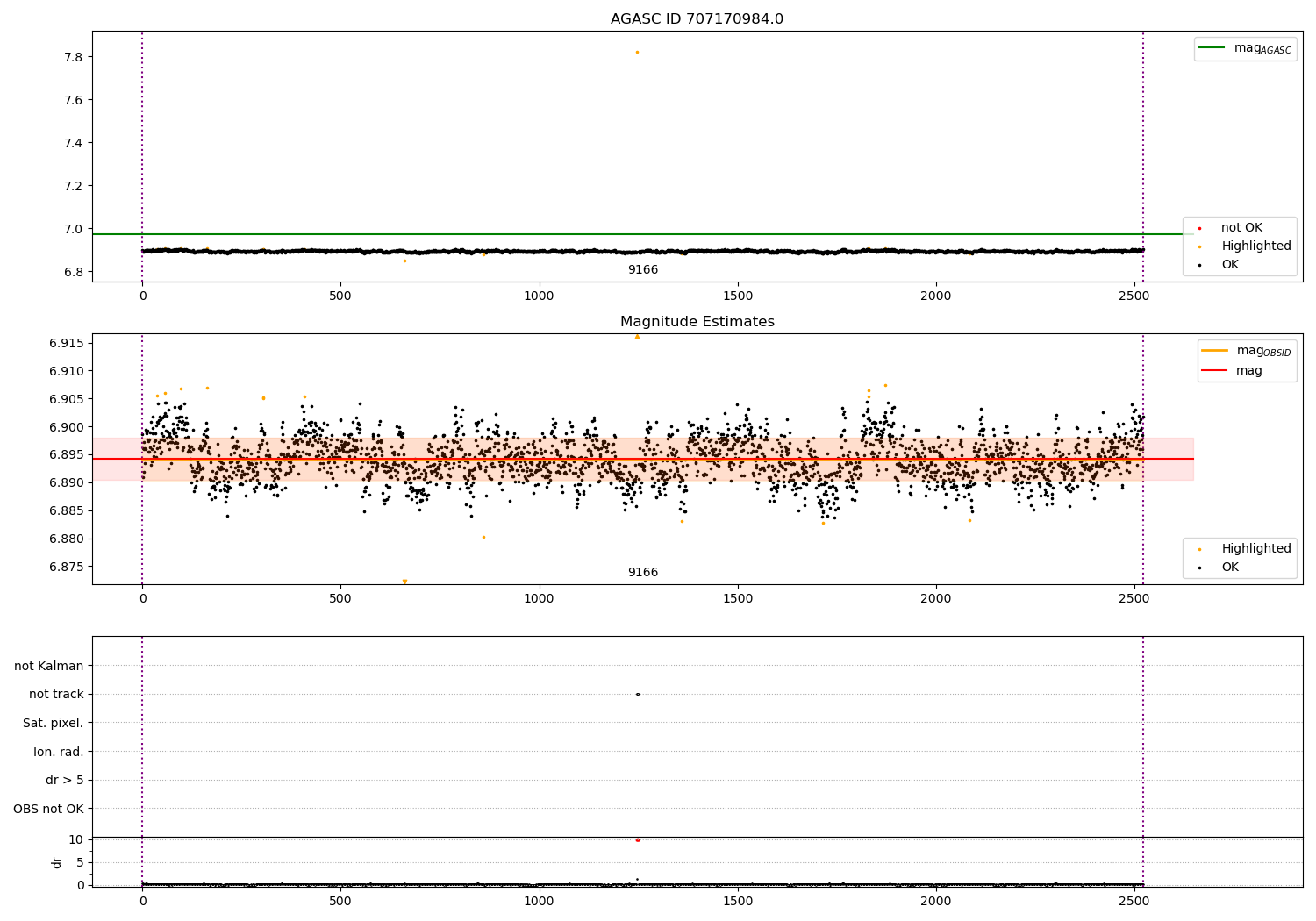
Task: Click x-axis tick 2000 of Magnitude Estimates plot
Action: coord(936,598)
